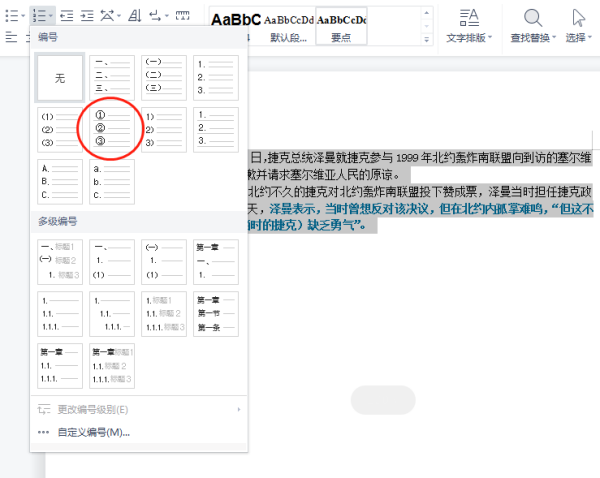Click the Chinese layout icon

point(107,16)
